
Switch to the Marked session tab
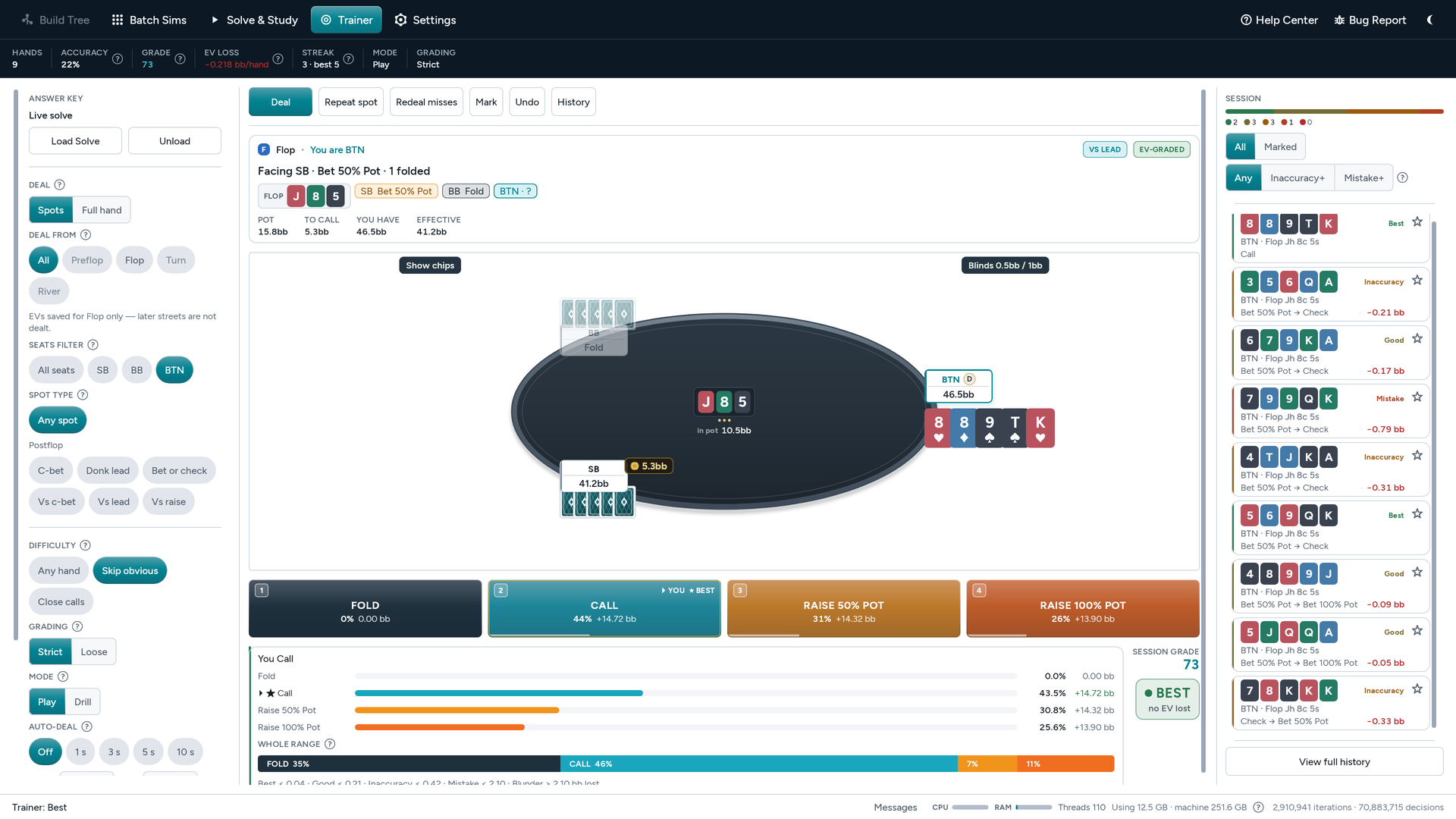tap(1280, 147)
